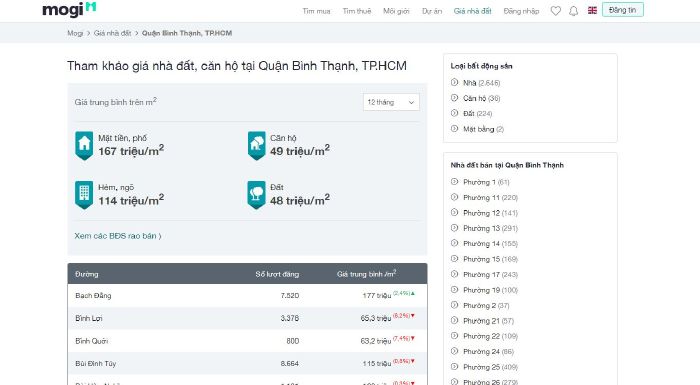Open the Tìm thuê menu

[357, 11]
